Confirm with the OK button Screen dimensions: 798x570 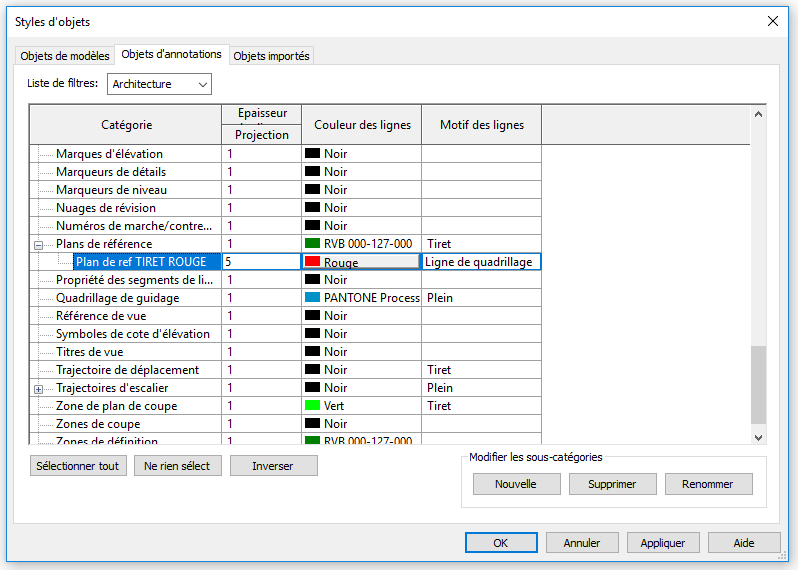point(501,543)
